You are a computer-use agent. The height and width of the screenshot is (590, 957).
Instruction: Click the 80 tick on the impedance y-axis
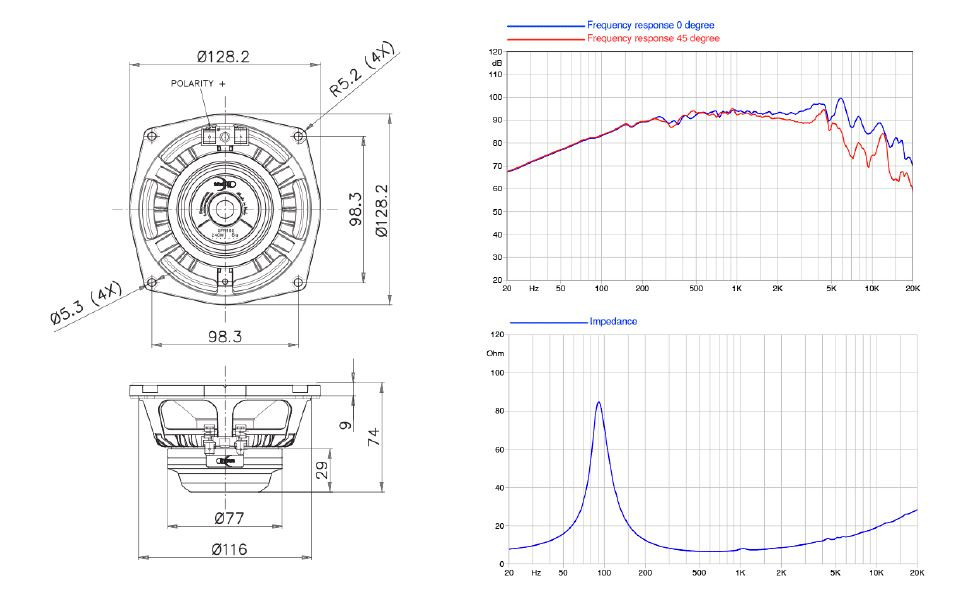click(x=500, y=411)
